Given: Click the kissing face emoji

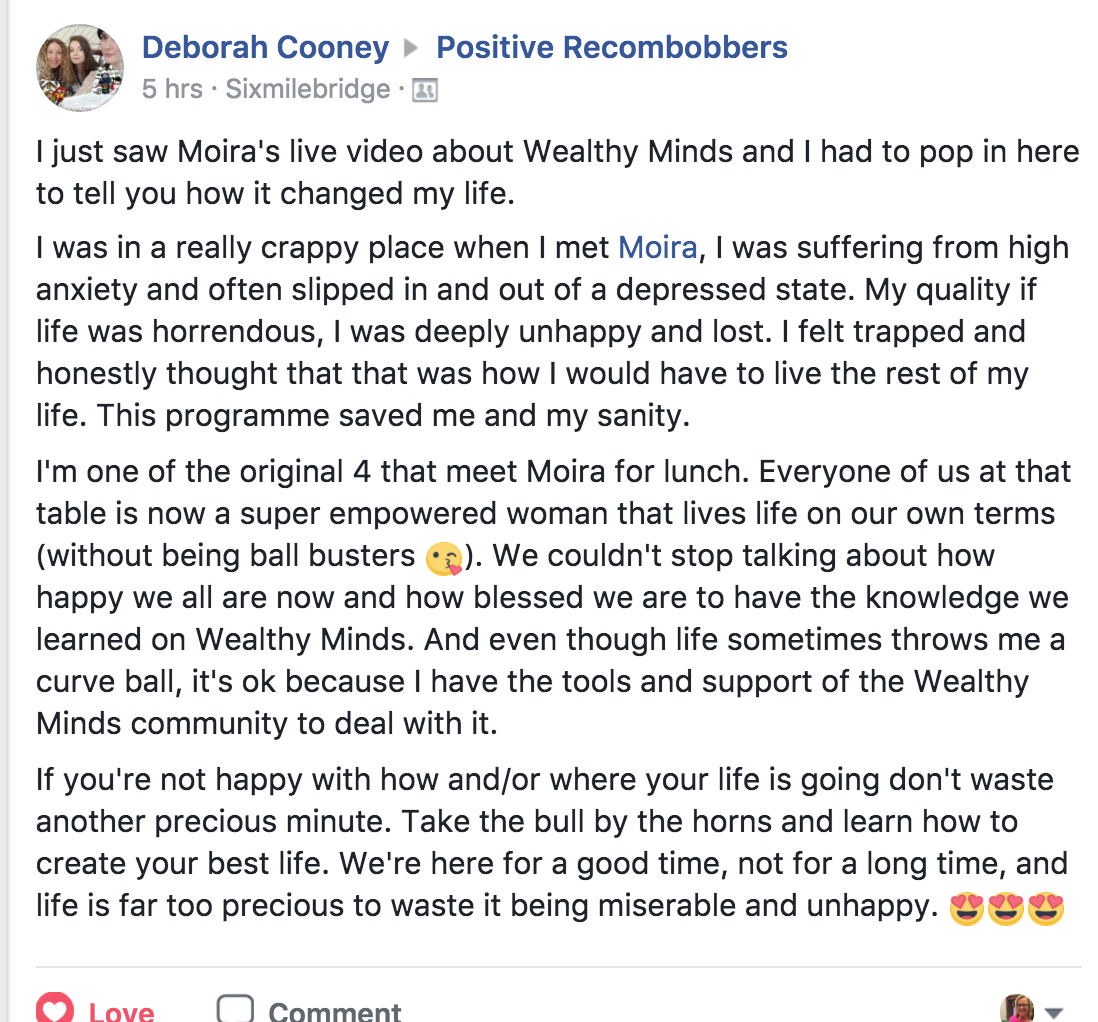Looking at the screenshot, I should [442, 559].
